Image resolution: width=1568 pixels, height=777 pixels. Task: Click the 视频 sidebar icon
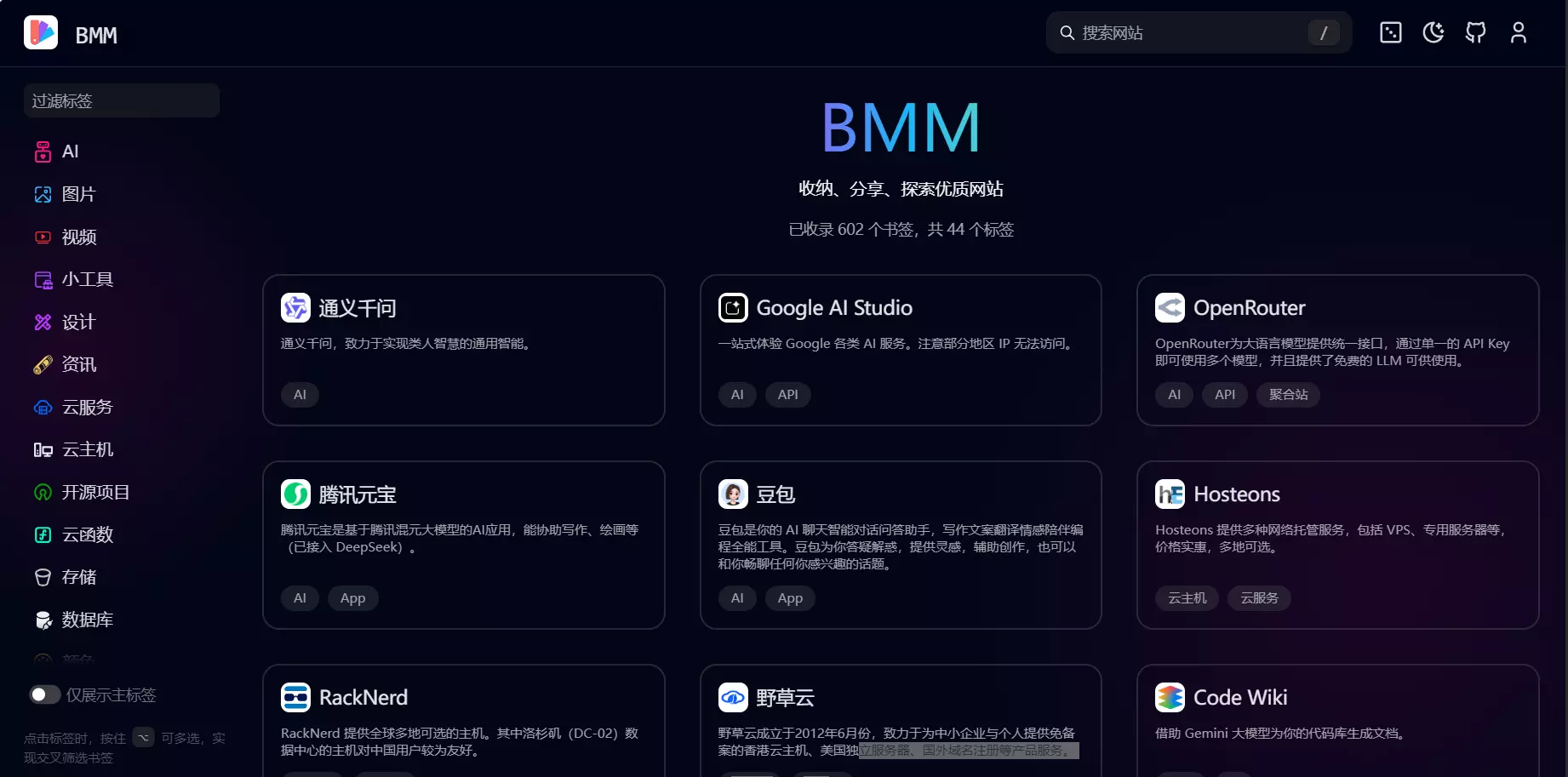click(43, 237)
